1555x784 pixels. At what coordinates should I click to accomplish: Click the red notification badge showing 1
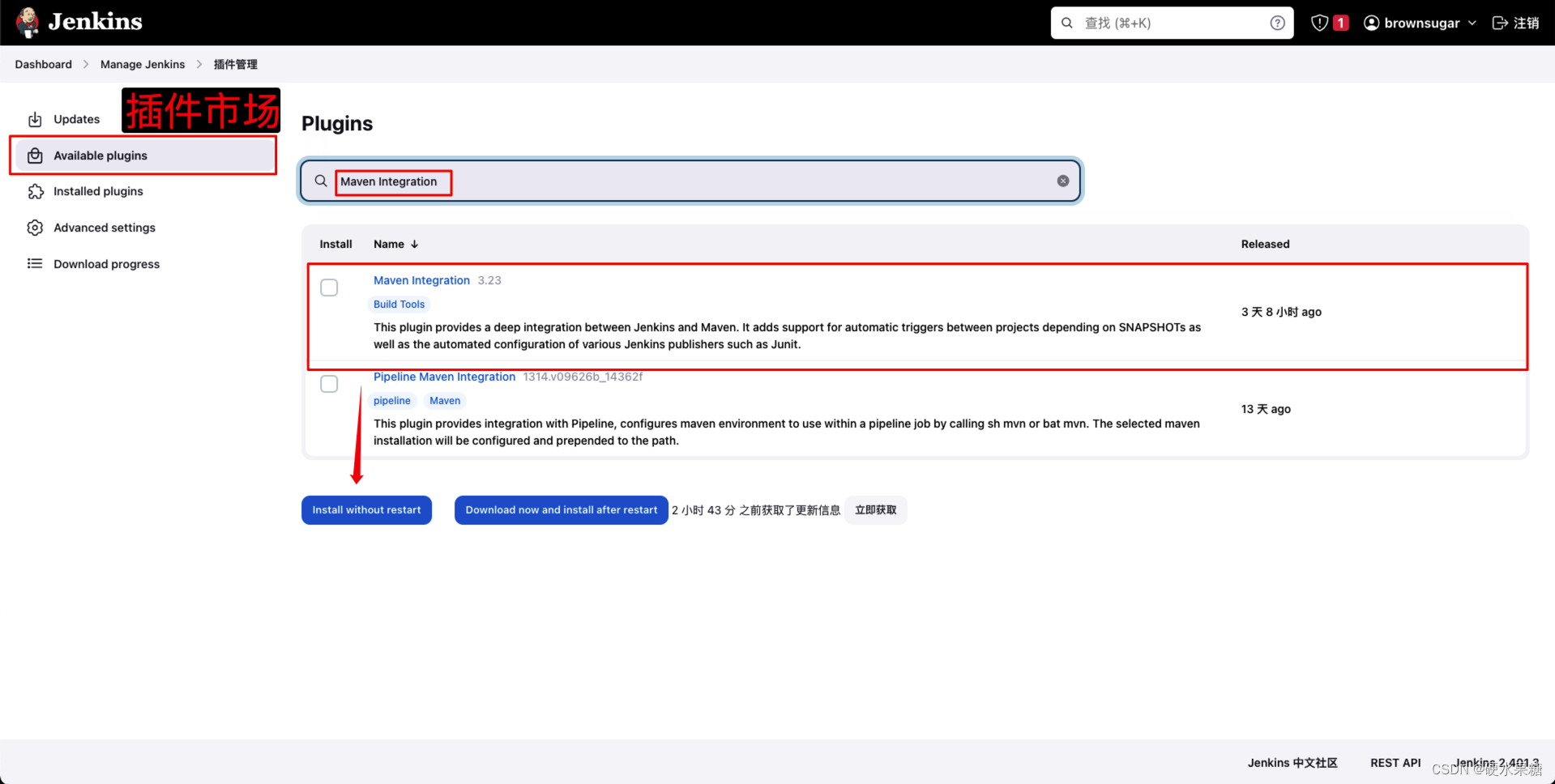1341,23
